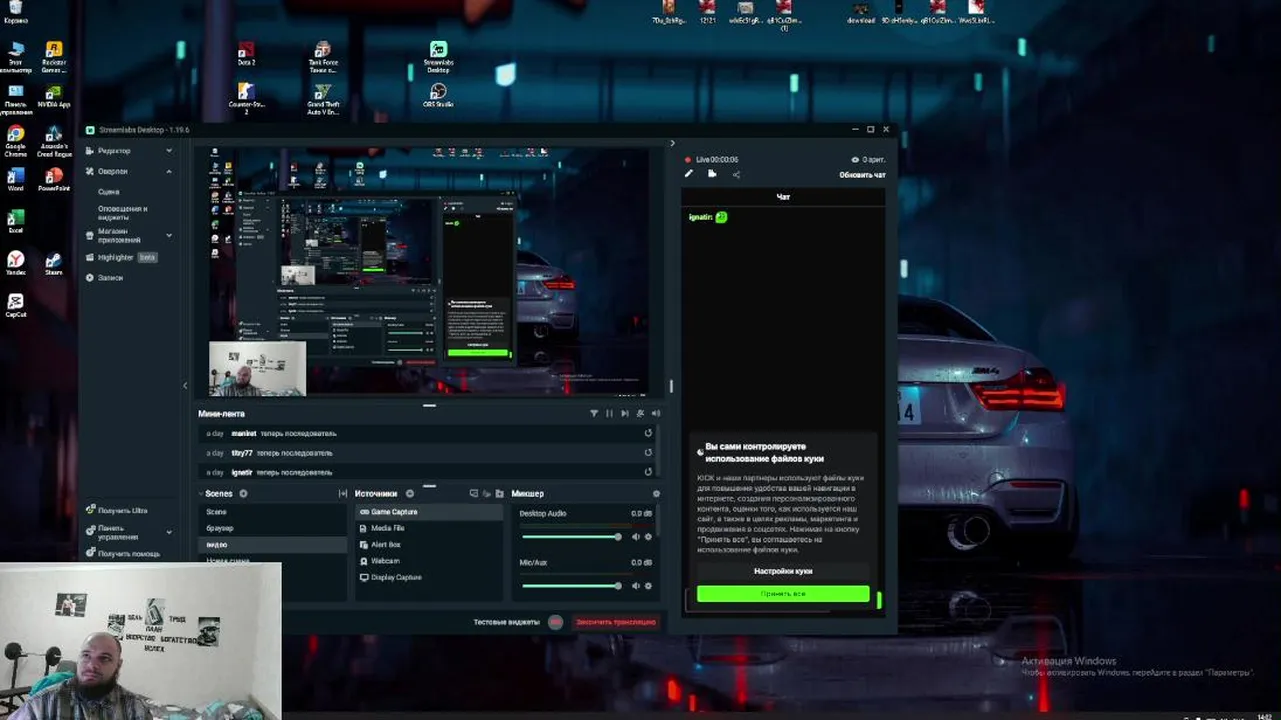Screen dimensions: 1281x720
Task: Mute Mic/Aux speaker icon
Action: click(x=635, y=586)
